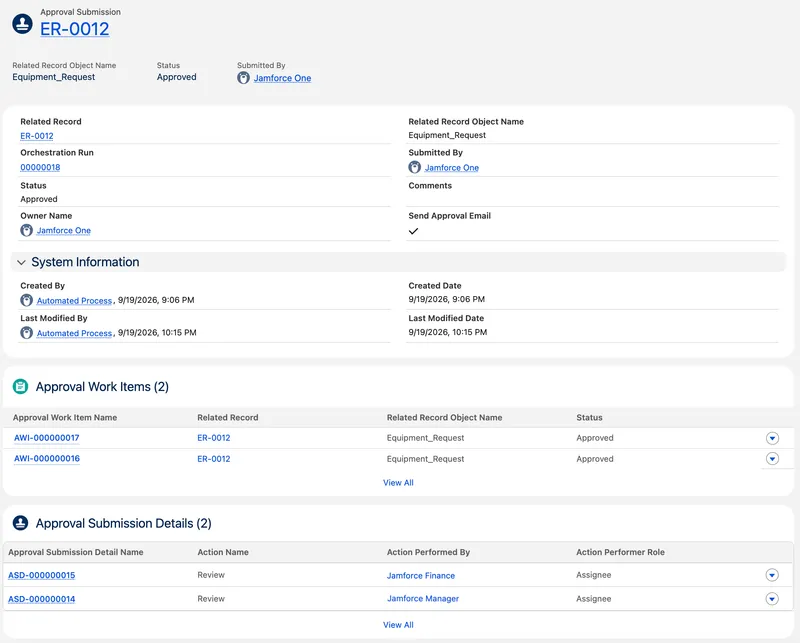Click Assignee role in ASD-000000014 row

[x=594, y=599]
